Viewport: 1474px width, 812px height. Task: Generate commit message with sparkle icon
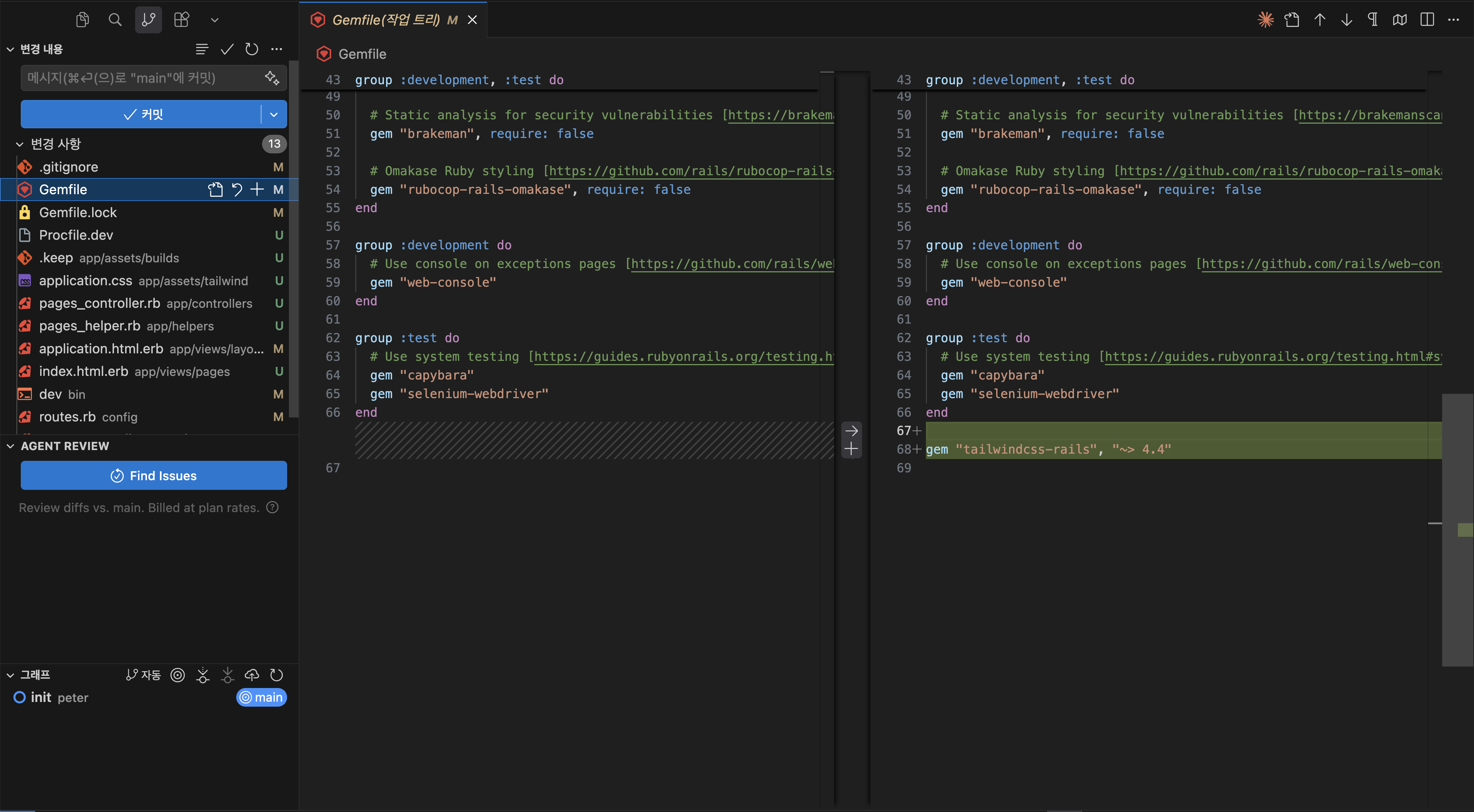point(272,78)
